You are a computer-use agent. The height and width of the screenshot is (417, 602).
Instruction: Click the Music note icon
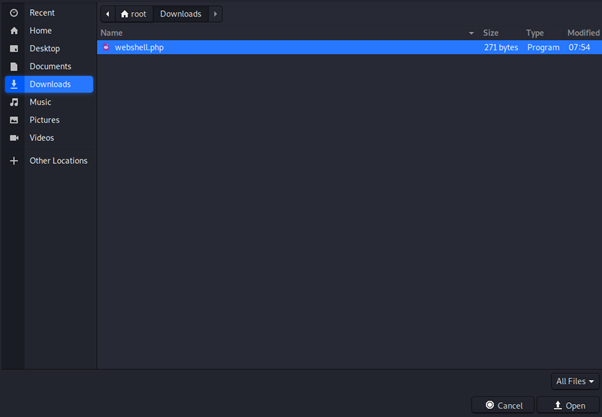click(14, 102)
